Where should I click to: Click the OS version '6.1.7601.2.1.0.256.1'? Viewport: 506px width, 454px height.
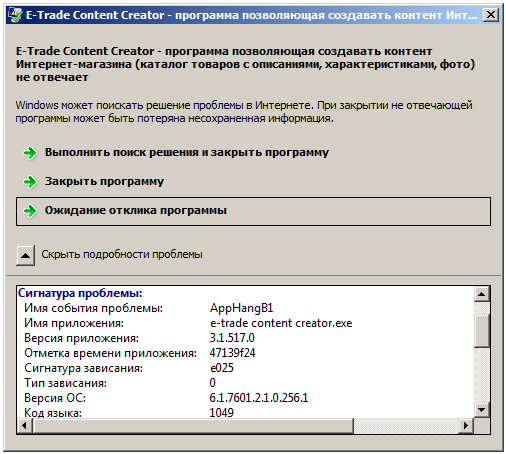pyautogui.click(x=259, y=398)
